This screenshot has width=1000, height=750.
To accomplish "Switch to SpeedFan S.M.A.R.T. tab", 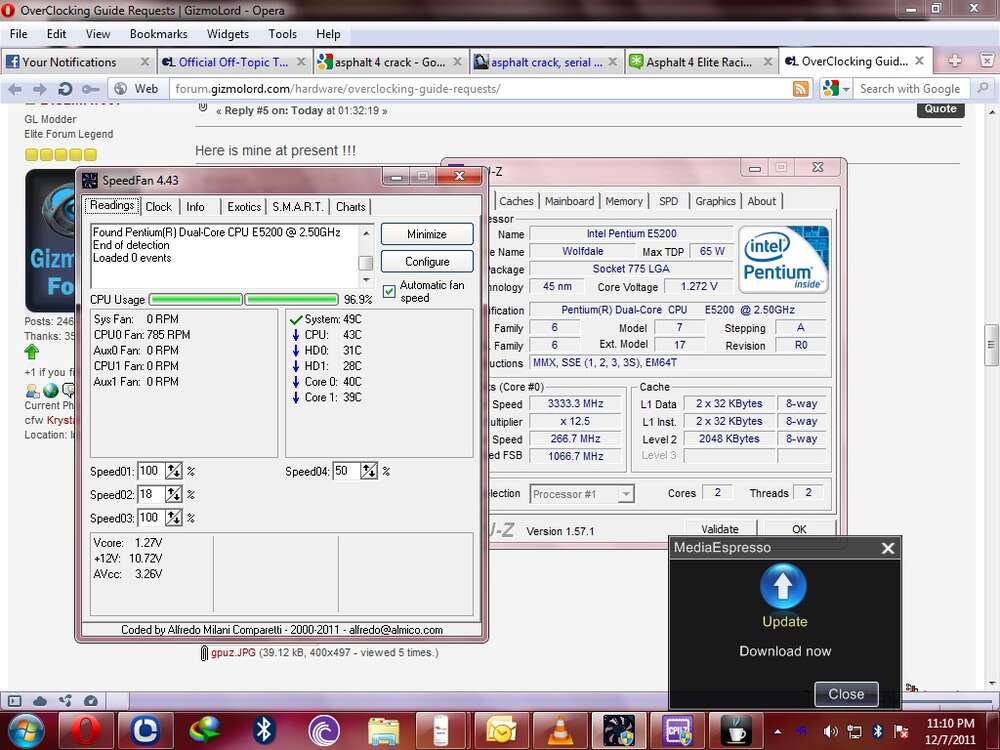I will (x=297, y=207).
